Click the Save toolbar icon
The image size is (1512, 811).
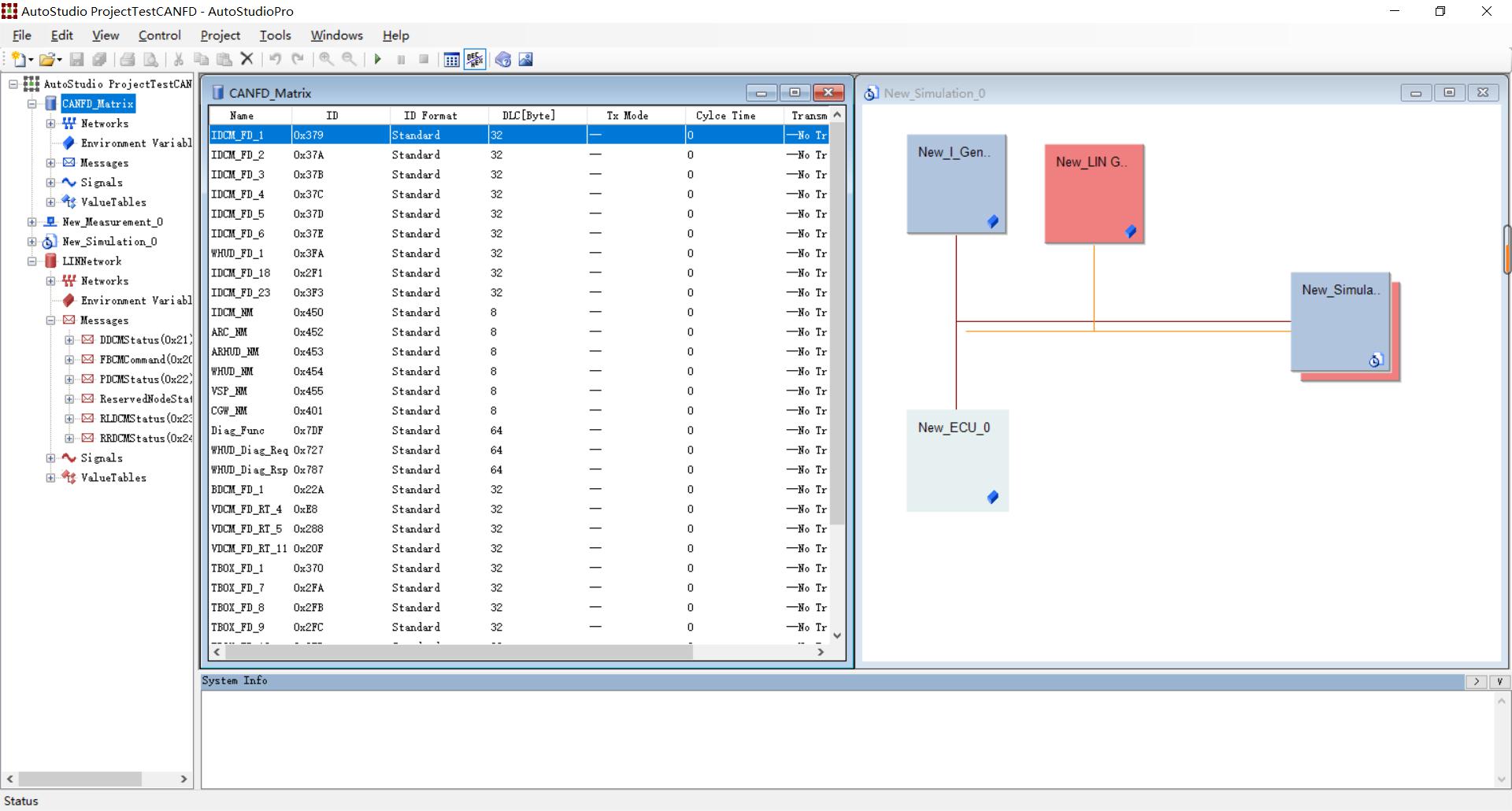coord(76,59)
